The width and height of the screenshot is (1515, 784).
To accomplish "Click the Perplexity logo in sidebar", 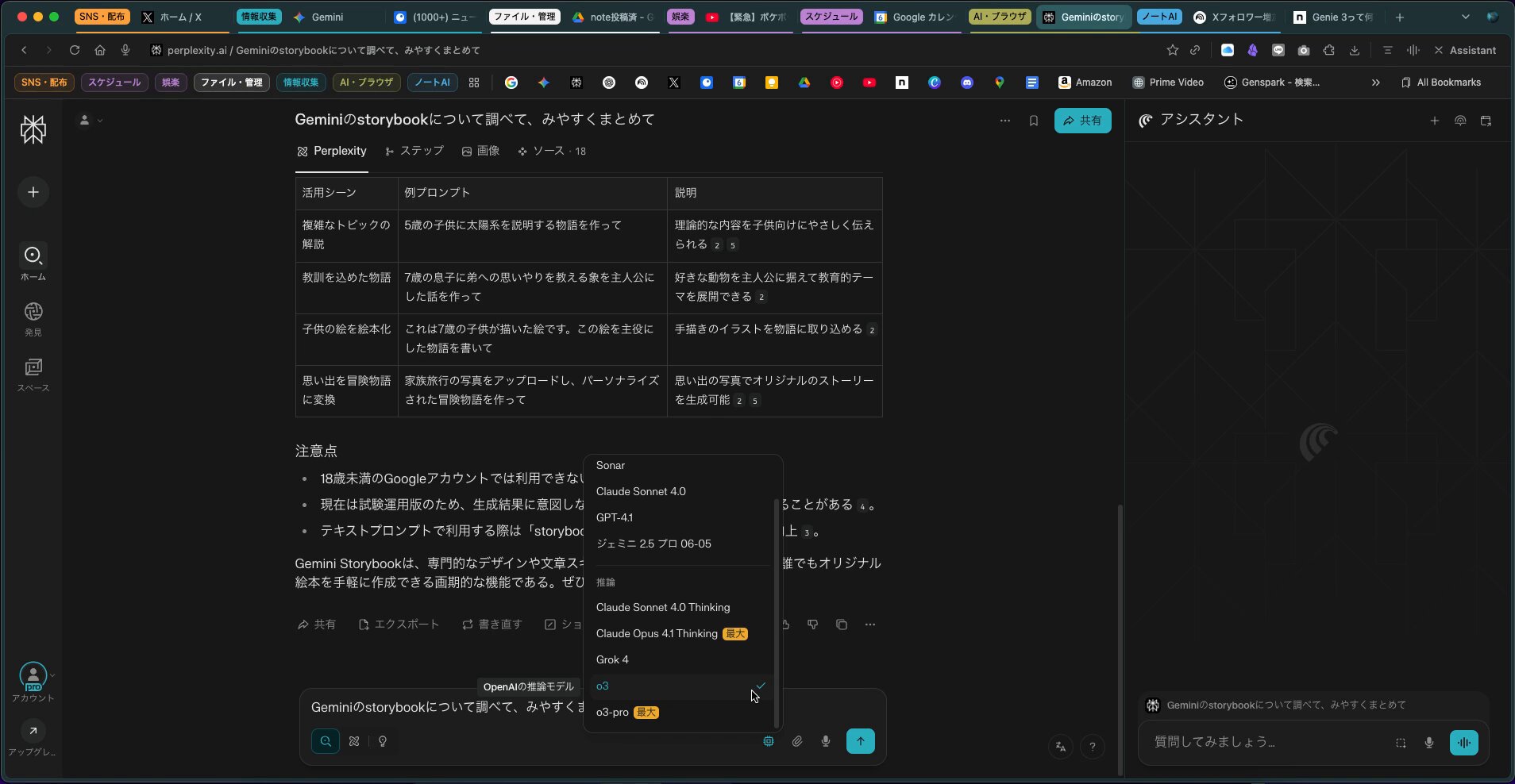I will pyautogui.click(x=33, y=129).
